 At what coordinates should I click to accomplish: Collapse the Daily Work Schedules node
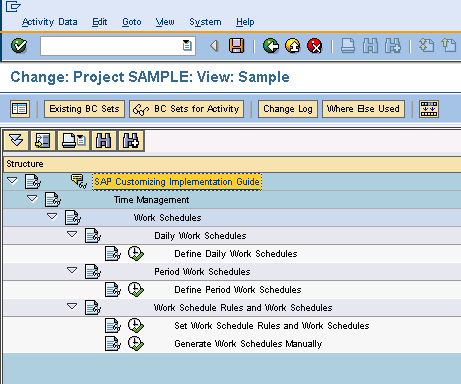[72, 234]
